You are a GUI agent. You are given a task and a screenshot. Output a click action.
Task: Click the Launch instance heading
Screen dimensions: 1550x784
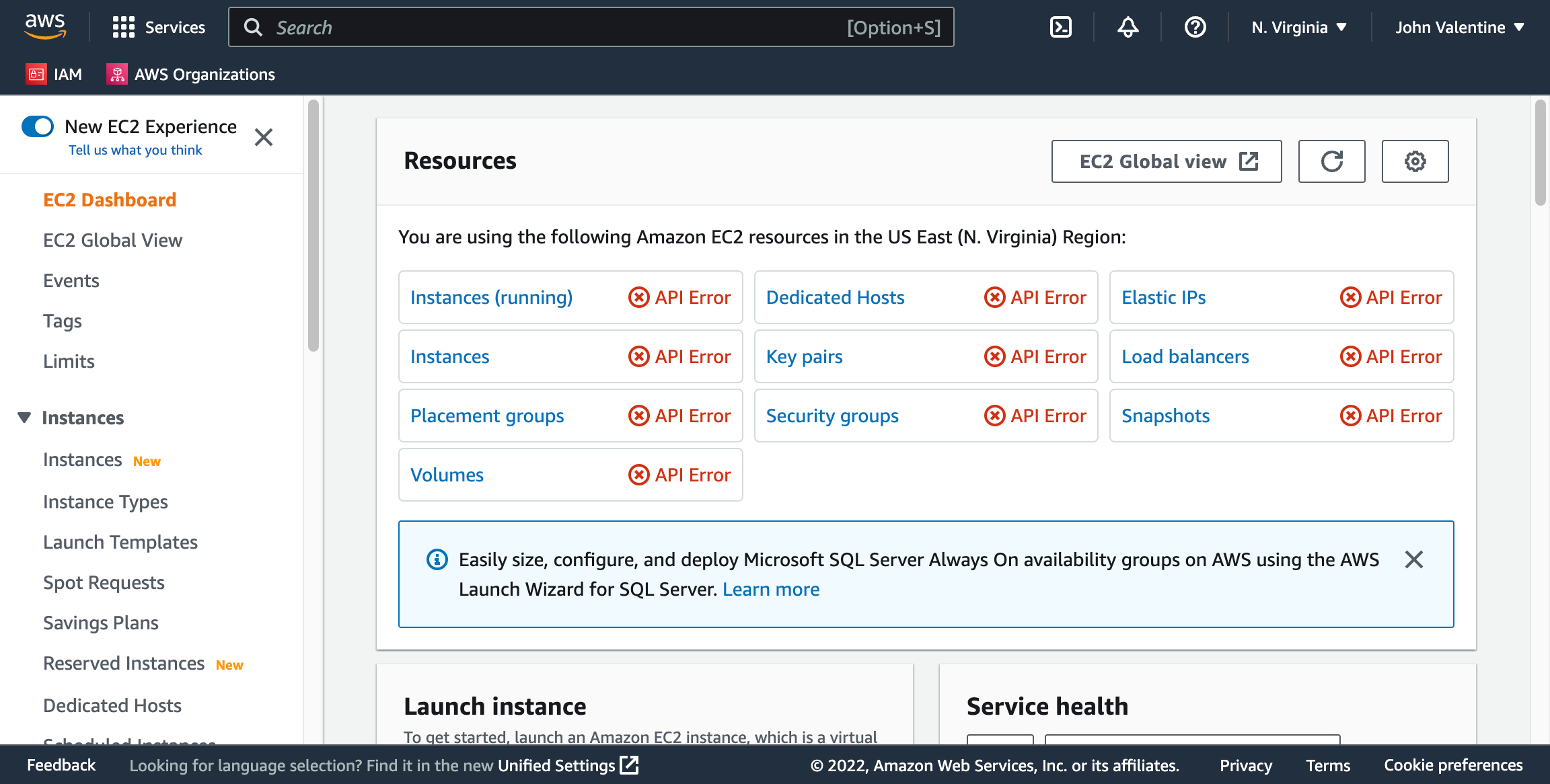click(x=495, y=706)
